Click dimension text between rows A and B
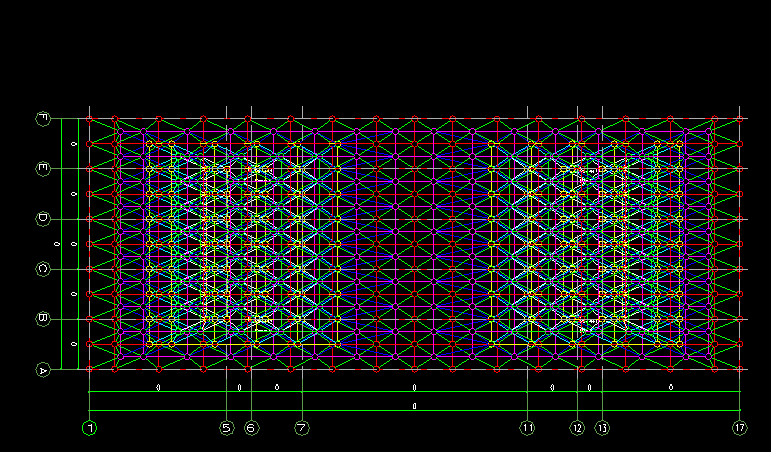This screenshot has width=771, height=452. 75,345
